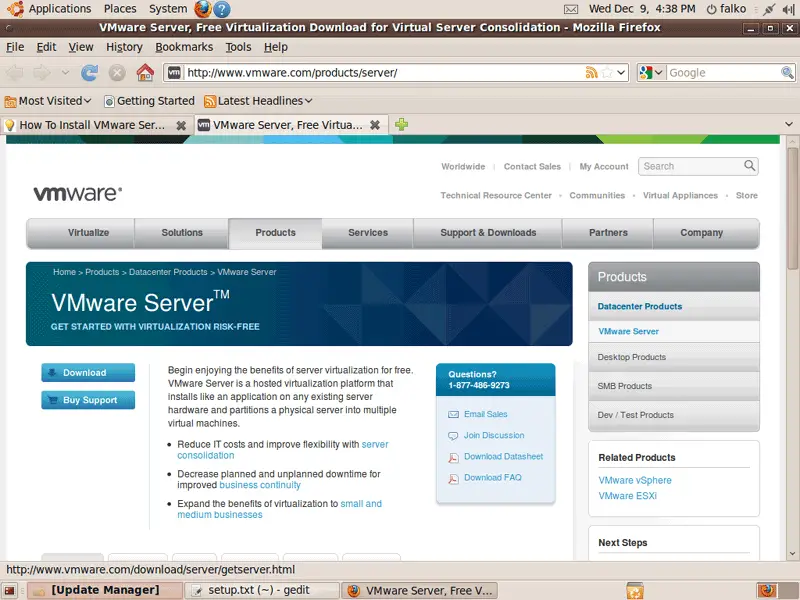
Task: Click the vertical scrollbar thumb
Action: [x=792, y=209]
